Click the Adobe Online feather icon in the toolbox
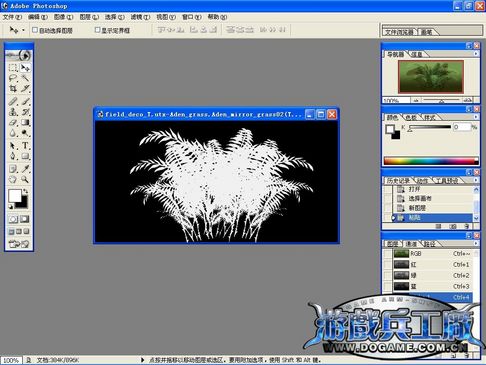486x365 pixels. click(x=19, y=55)
